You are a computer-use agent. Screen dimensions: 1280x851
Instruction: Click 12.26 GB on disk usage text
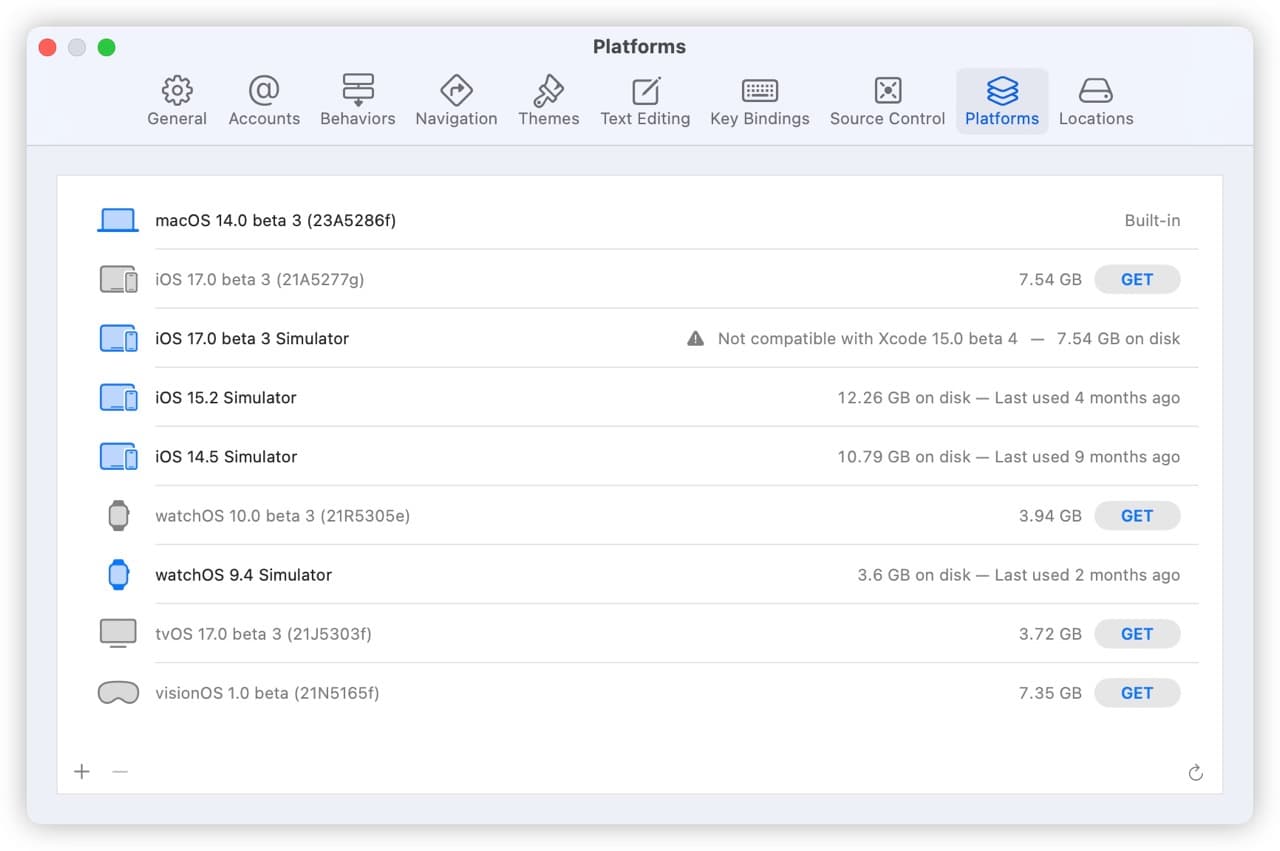(x=904, y=398)
